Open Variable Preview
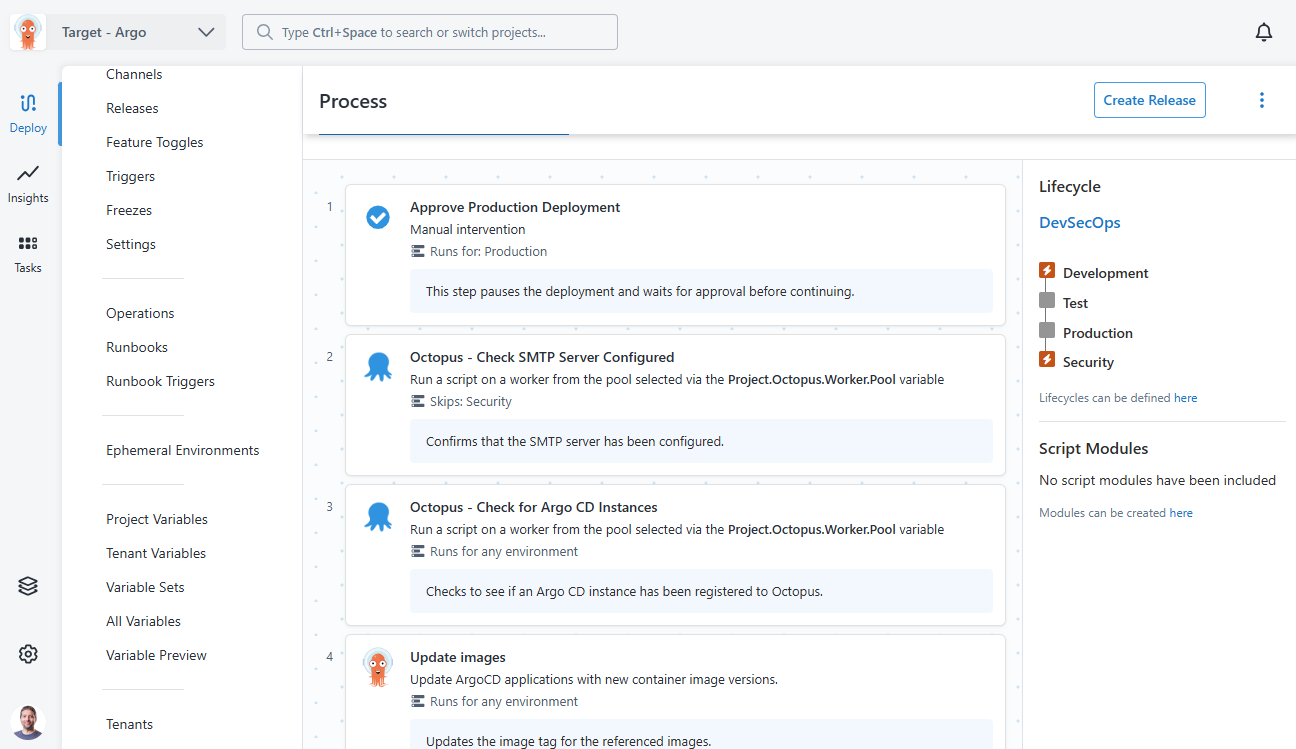Viewport: 1296px width, 749px height. pyautogui.click(x=157, y=655)
